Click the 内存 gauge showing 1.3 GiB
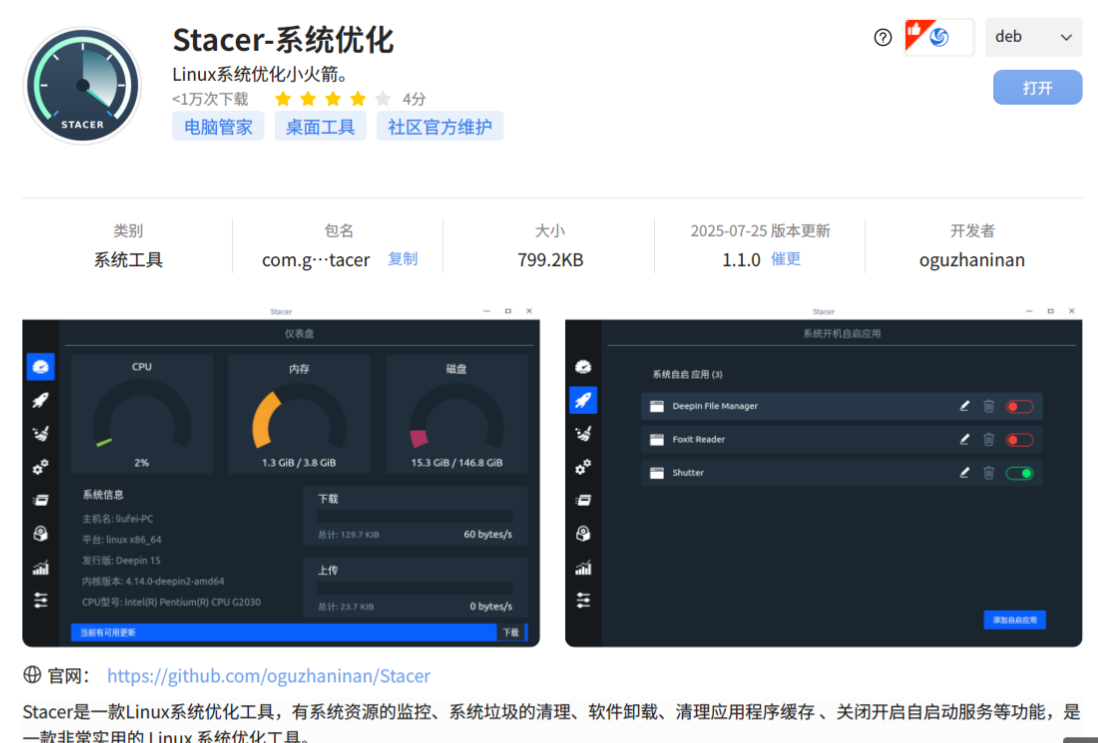This screenshot has width=1098, height=743. click(299, 415)
